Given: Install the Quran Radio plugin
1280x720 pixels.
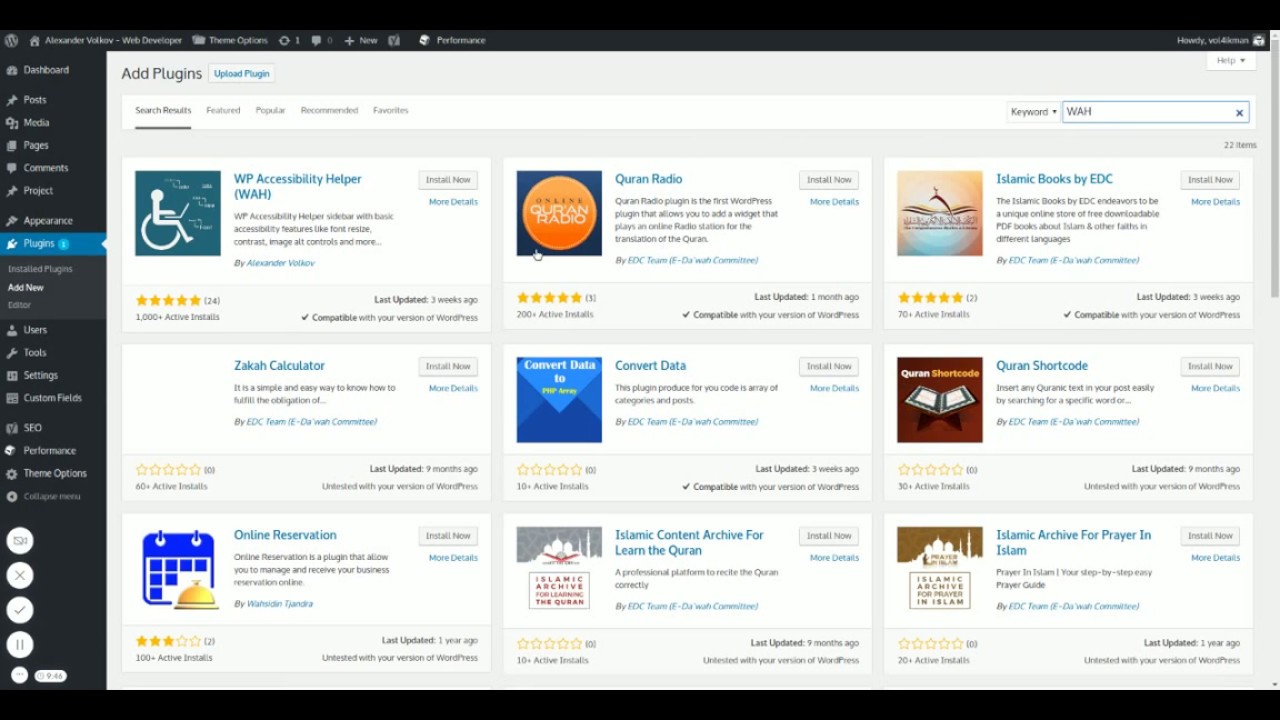Looking at the screenshot, I should point(829,180).
